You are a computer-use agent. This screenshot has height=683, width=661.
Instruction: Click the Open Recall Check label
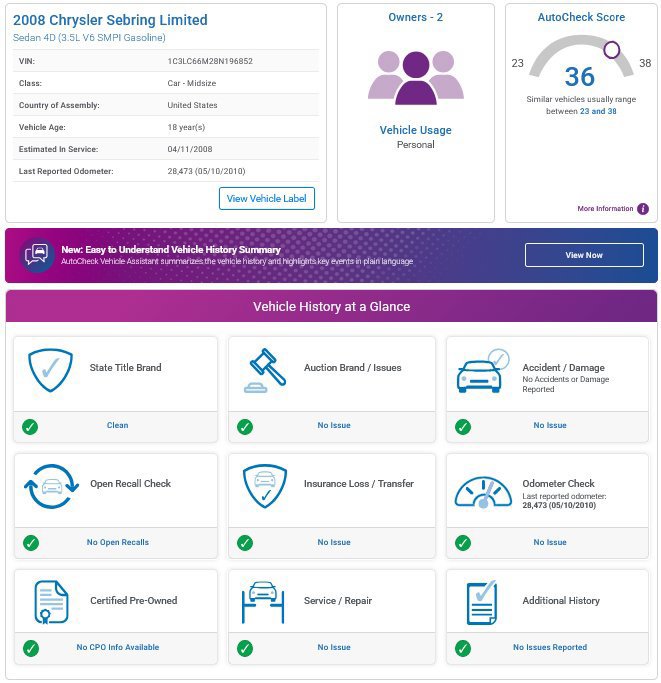pos(130,484)
